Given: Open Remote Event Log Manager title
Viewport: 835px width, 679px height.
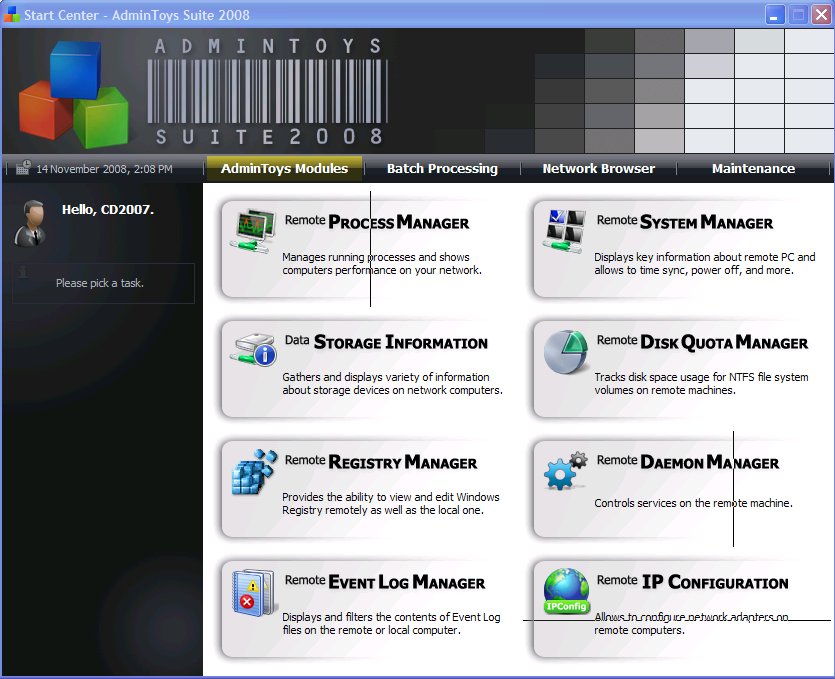Looking at the screenshot, I should tap(385, 582).
